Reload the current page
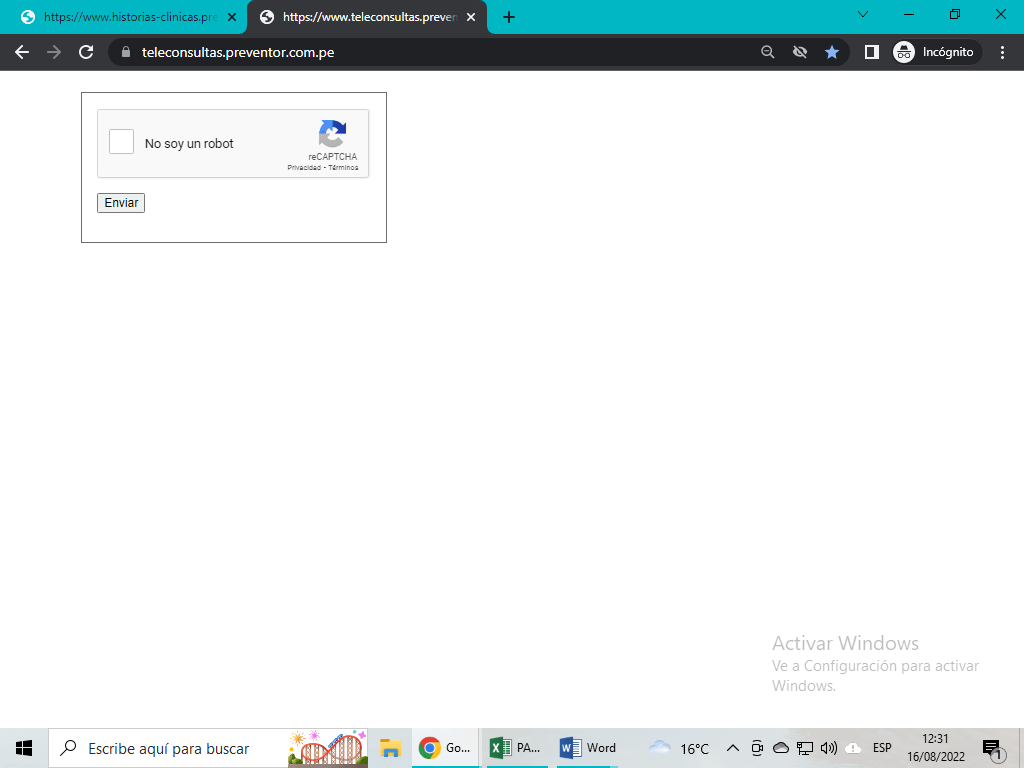This screenshot has width=1024, height=768. 86,52
